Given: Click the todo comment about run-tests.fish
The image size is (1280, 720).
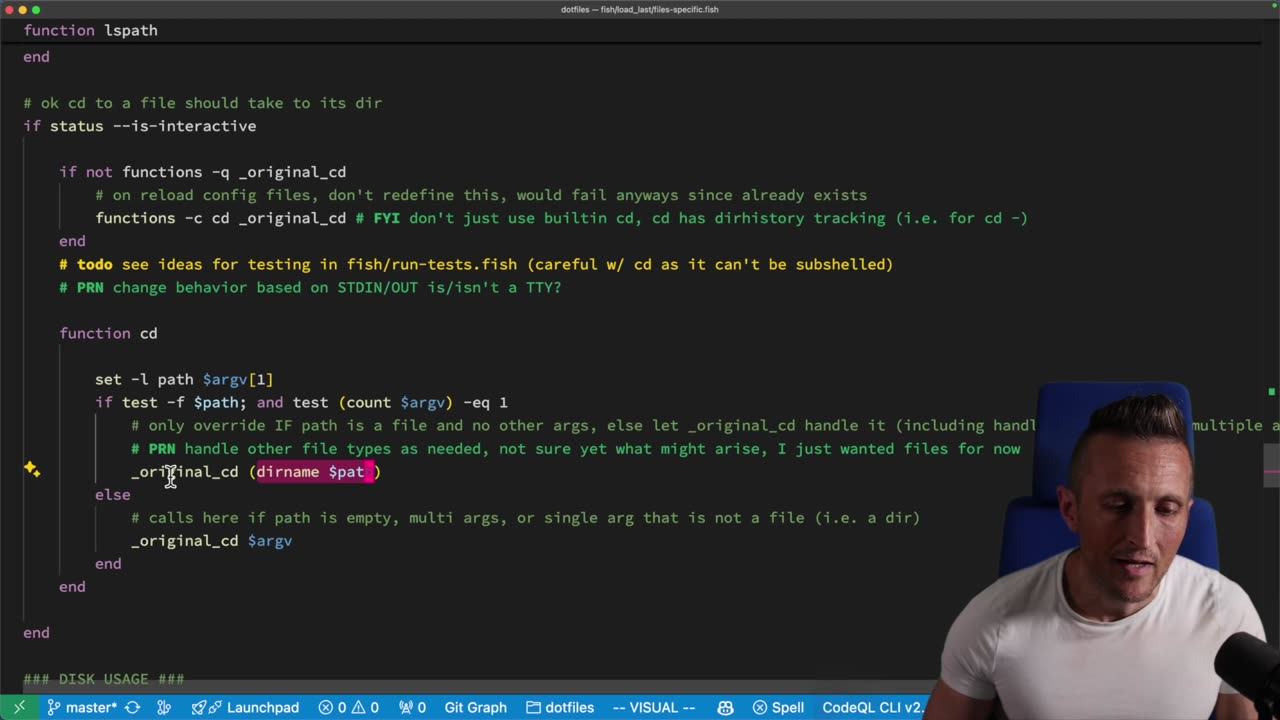Looking at the screenshot, I should point(476,264).
